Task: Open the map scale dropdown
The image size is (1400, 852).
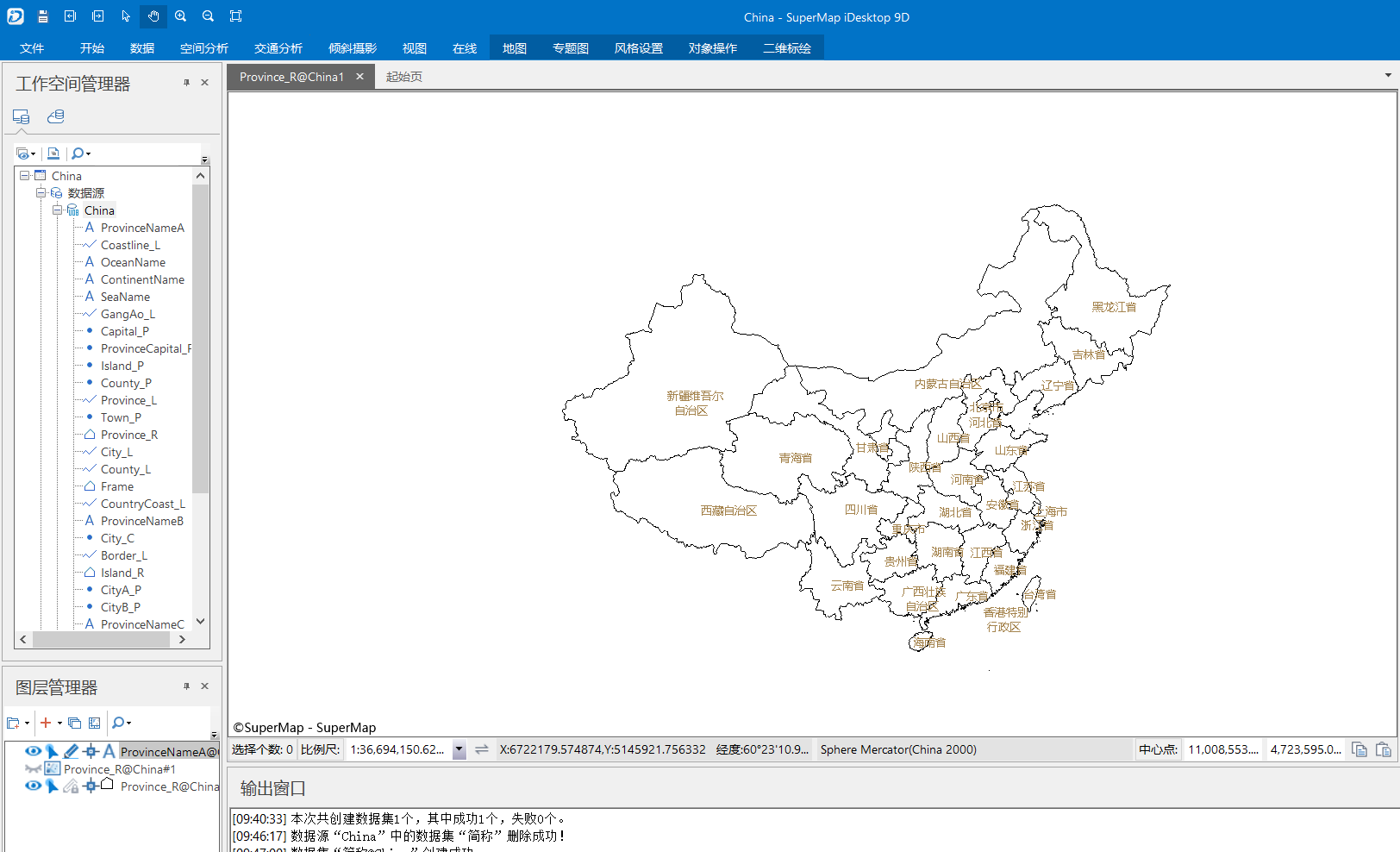Action: pos(459,750)
